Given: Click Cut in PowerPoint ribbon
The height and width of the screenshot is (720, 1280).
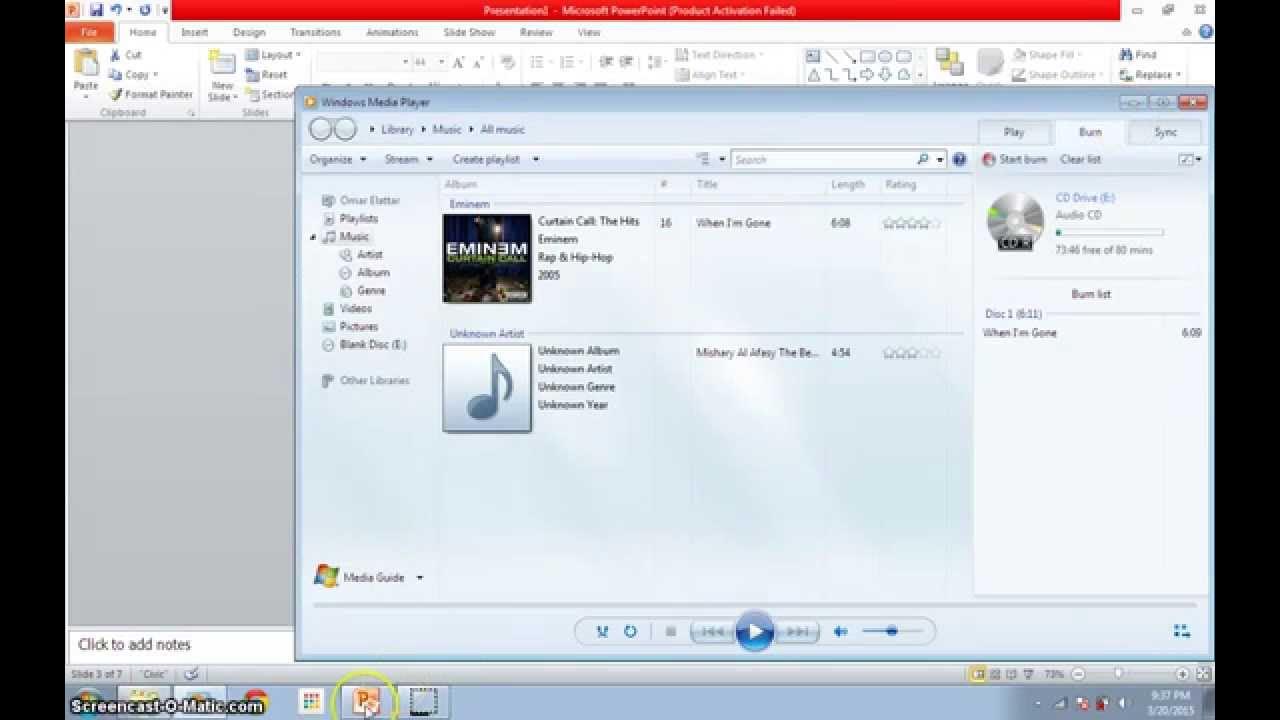Looking at the screenshot, I should click(x=126, y=55).
